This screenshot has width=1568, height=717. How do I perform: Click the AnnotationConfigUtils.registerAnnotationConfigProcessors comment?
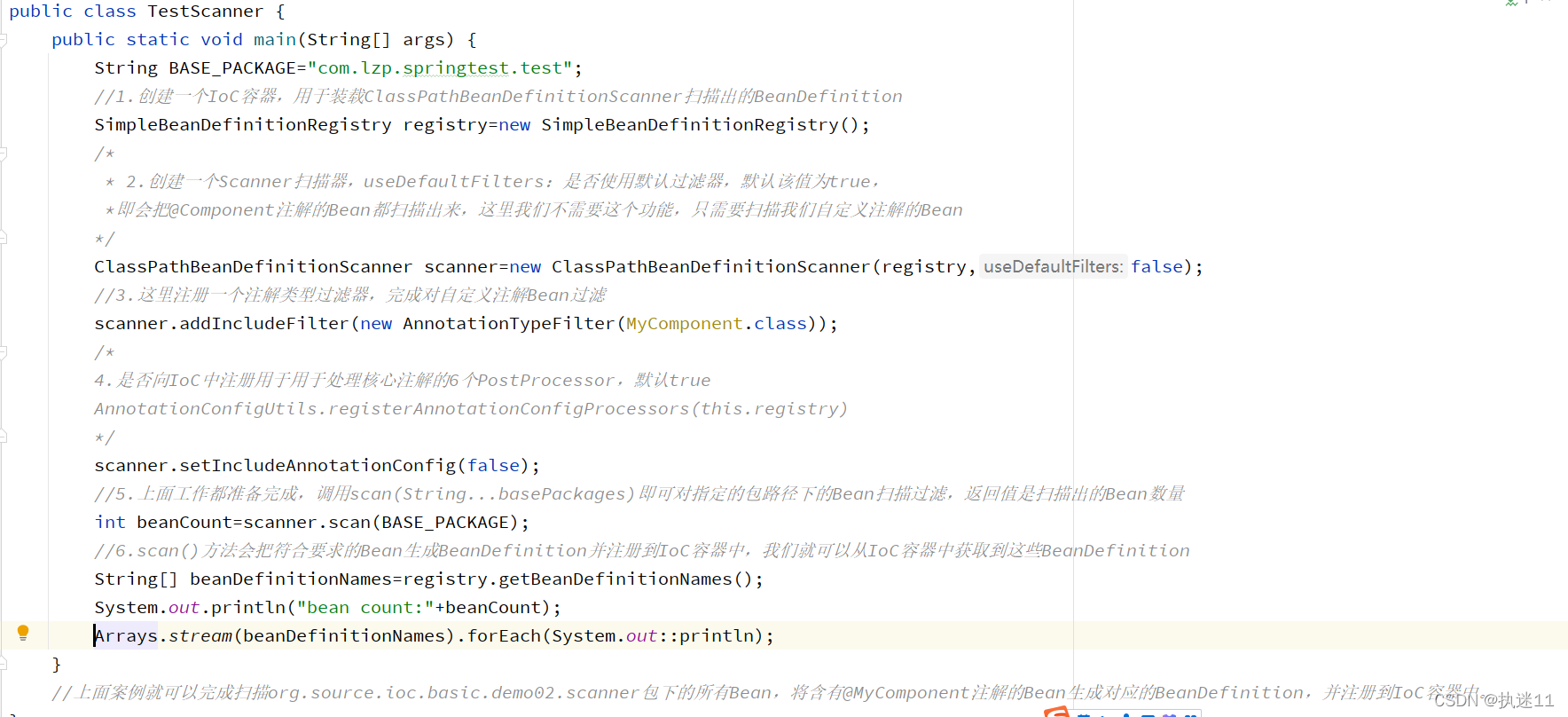[471, 409]
